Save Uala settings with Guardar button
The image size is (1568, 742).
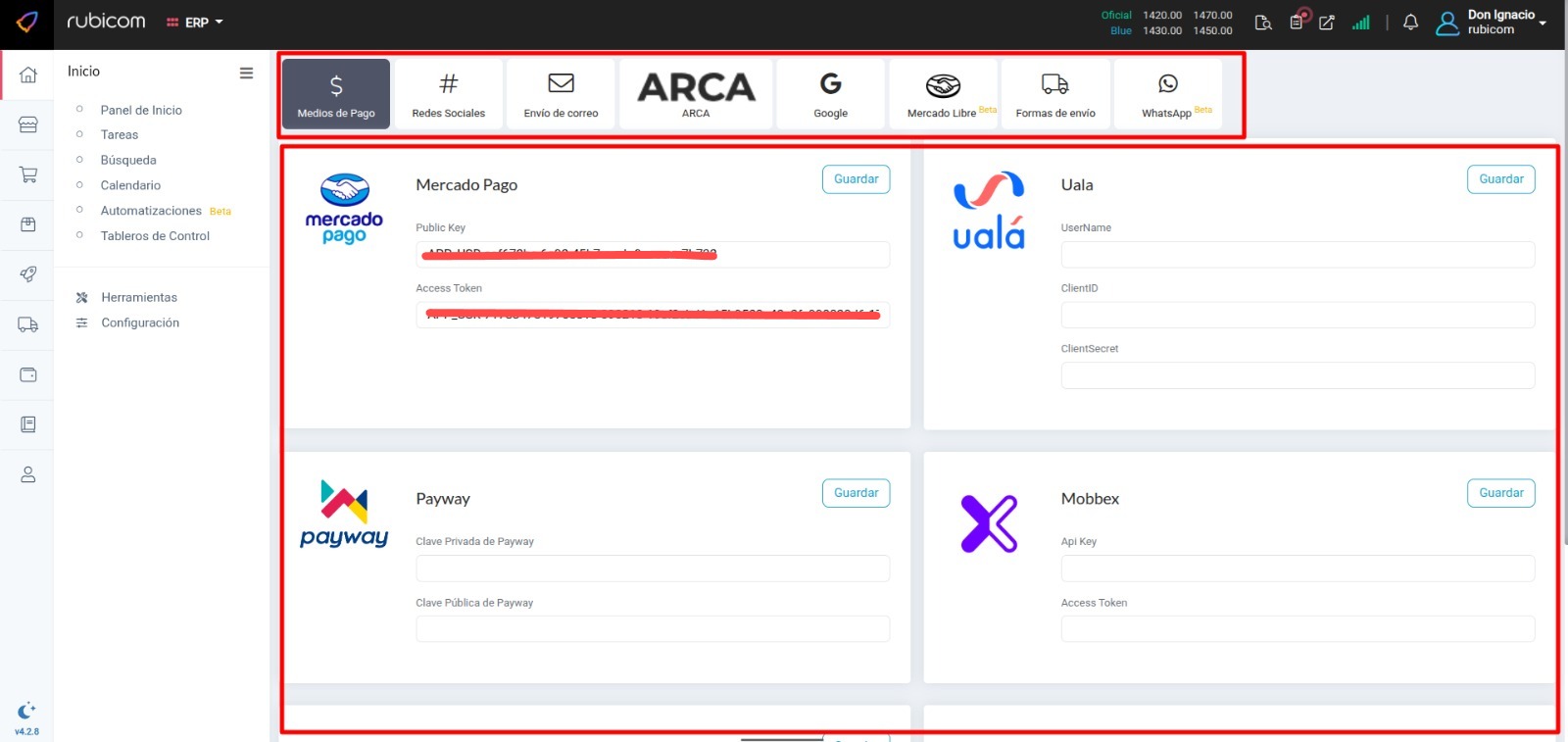point(1500,179)
